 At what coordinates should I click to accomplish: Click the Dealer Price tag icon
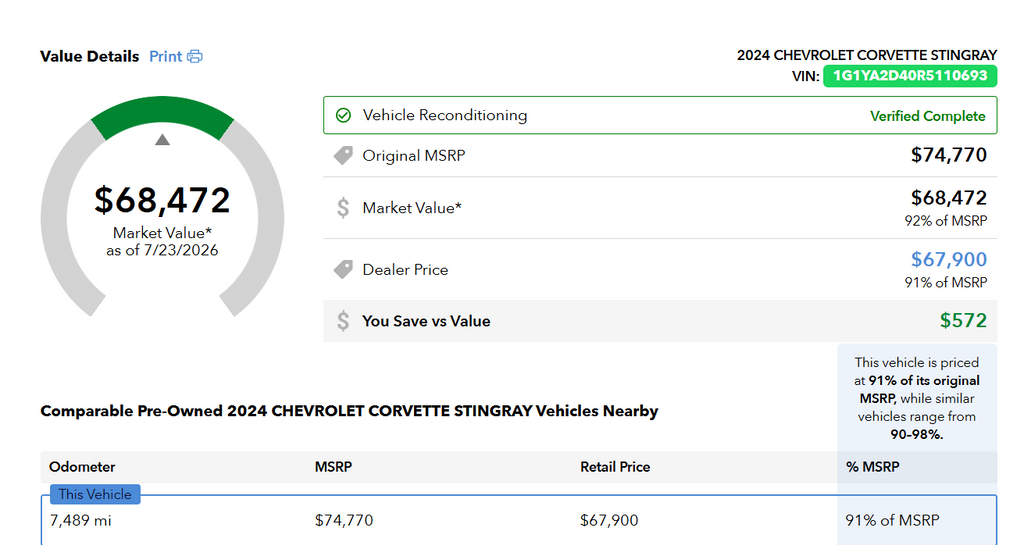pyautogui.click(x=343, y=270)
